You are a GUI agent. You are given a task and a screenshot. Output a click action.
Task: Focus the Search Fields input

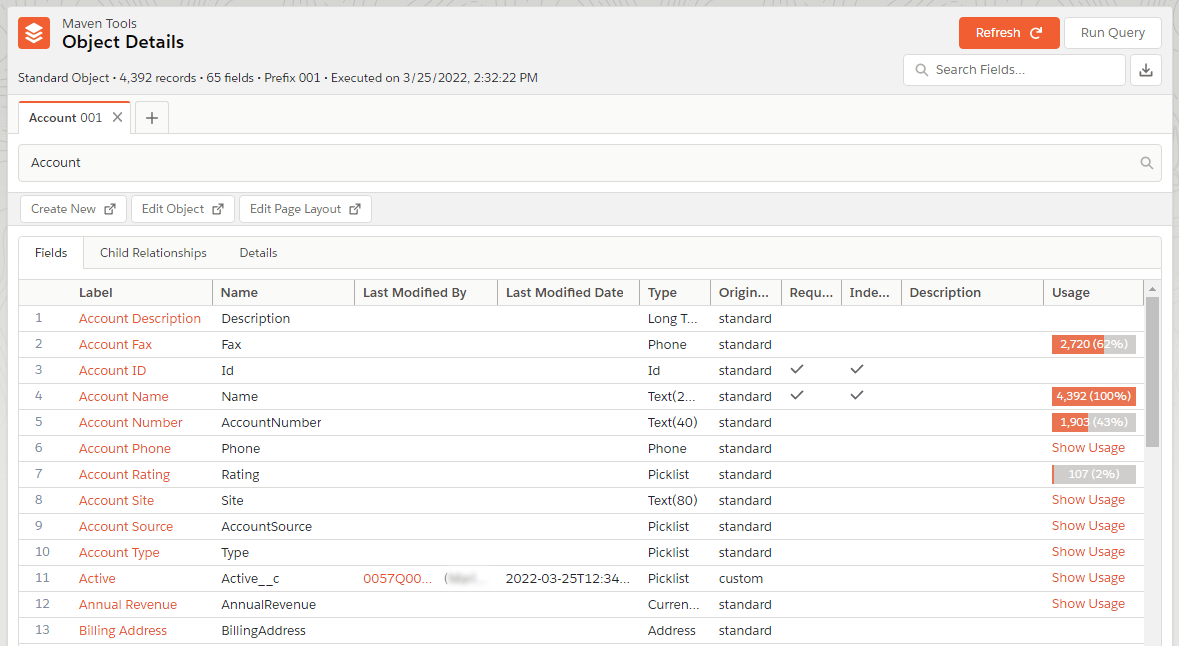click(1014, 70)
